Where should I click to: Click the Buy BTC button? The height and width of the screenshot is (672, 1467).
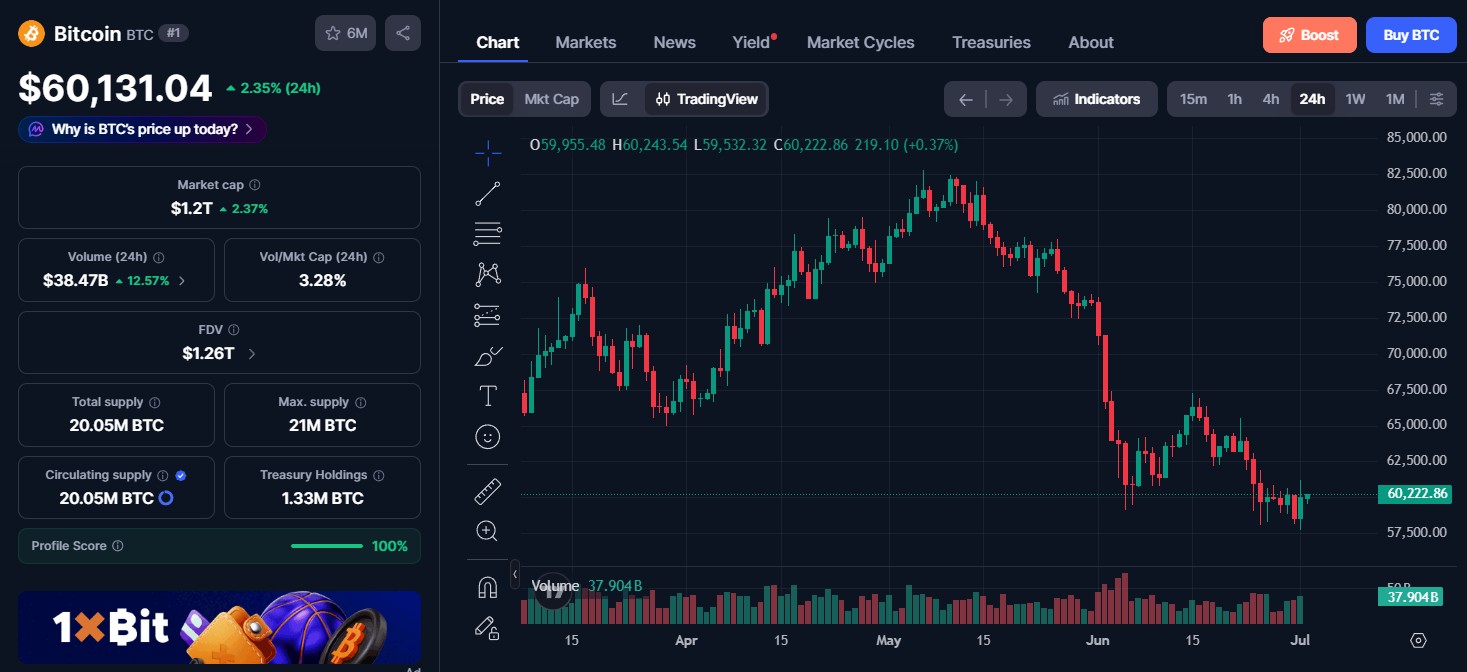(x=1411, y=35)
